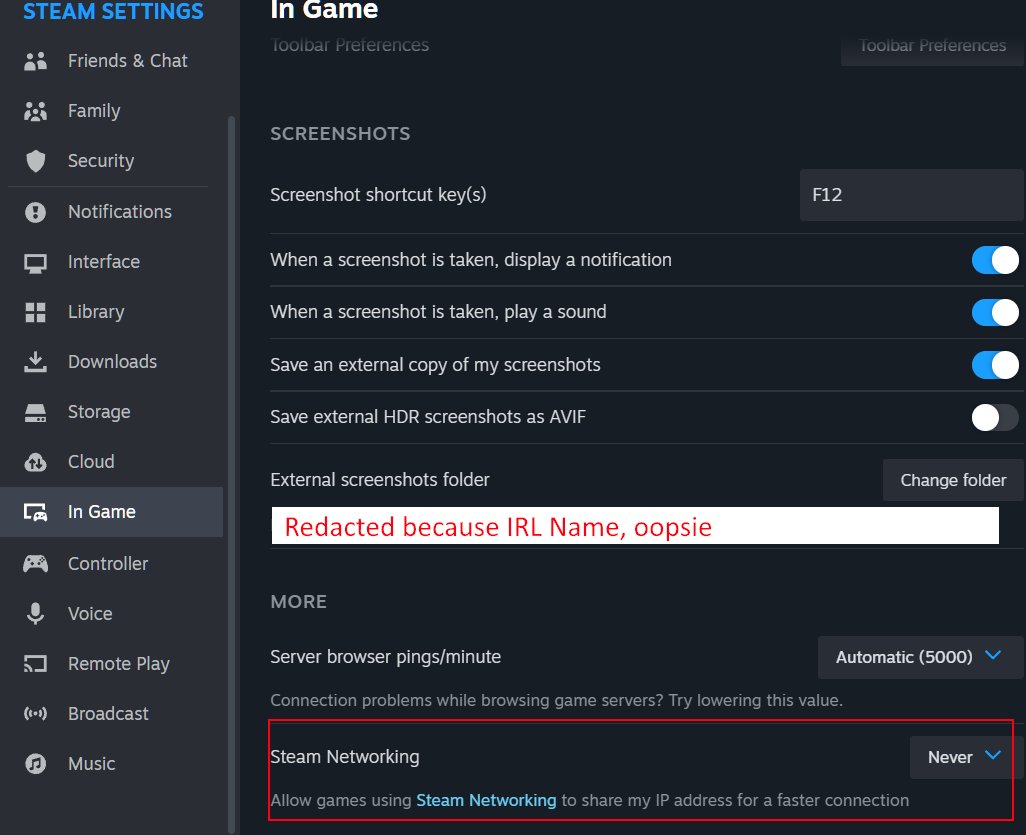The image size is (1026, 835).
Task: Click the Security shield icon
Action: 35,161
